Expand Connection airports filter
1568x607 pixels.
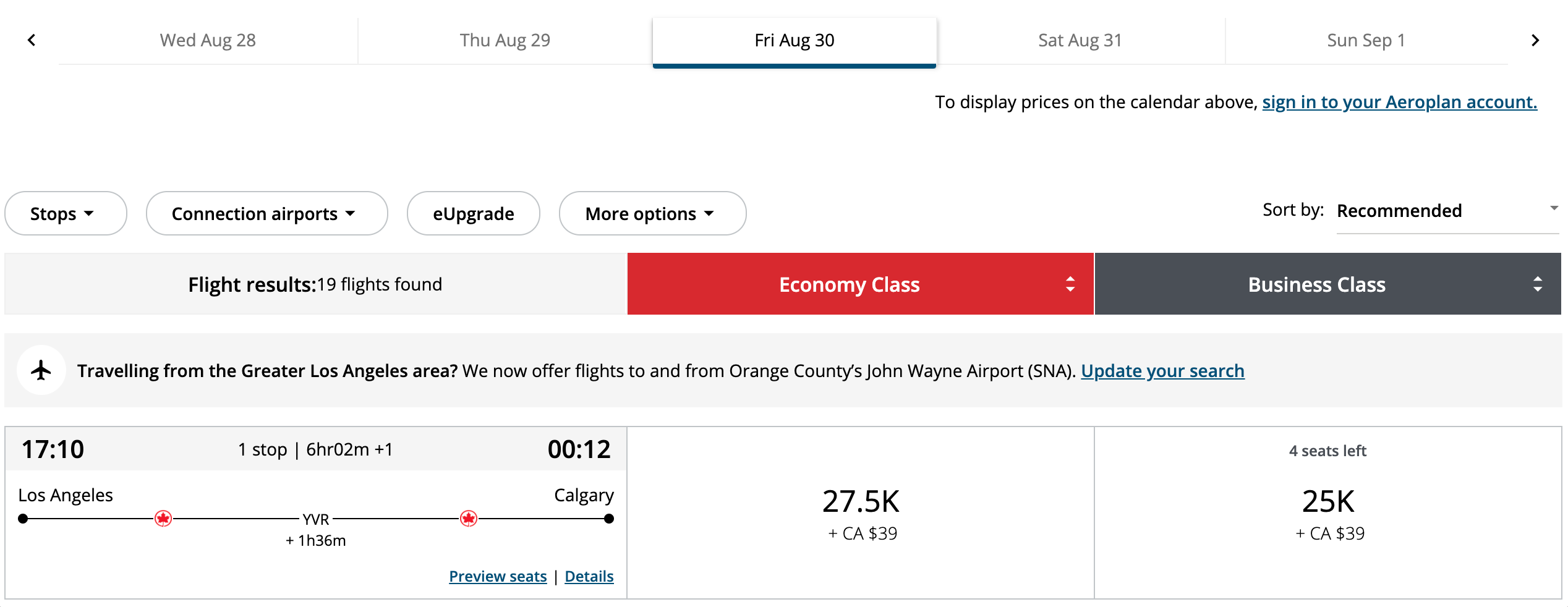266,214
